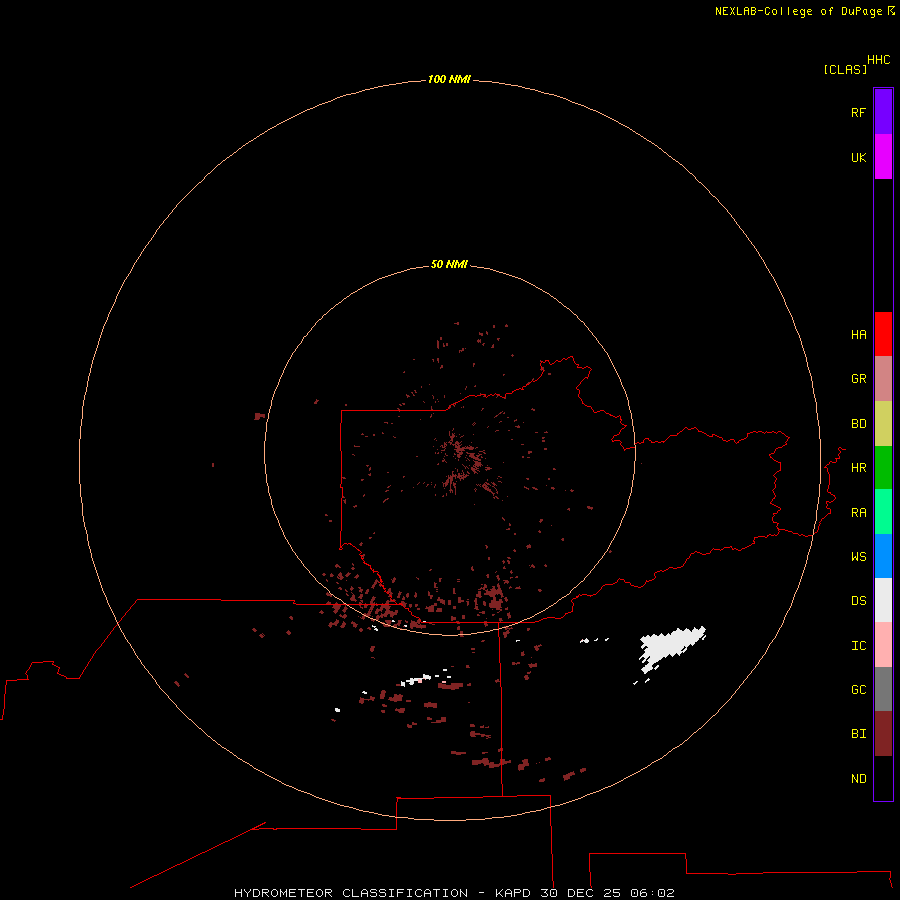Click the HR legend label

pos(859,468)
